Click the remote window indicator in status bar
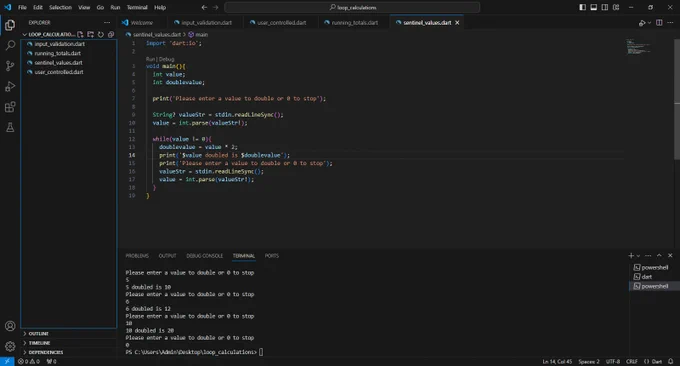The image size is (680, 366). point(7,361)
